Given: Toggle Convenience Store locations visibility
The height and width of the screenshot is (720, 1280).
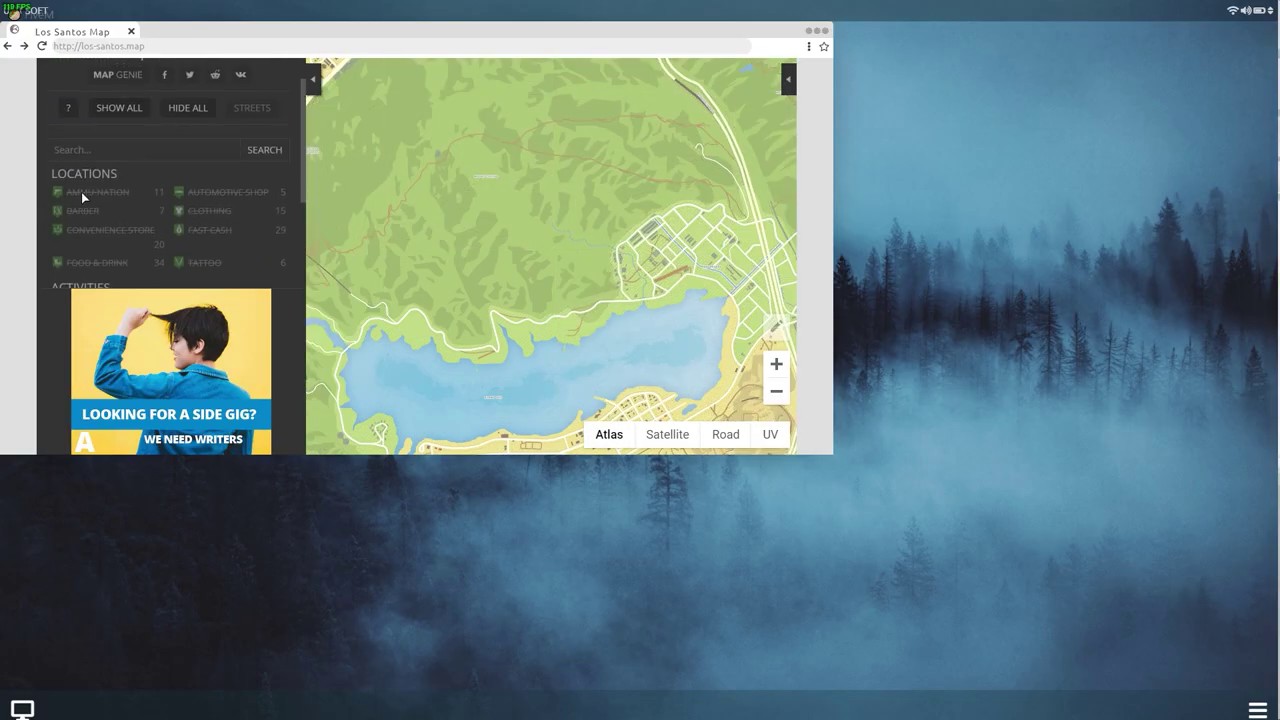Looking at the screenshot, I should (x=108, y=236).
